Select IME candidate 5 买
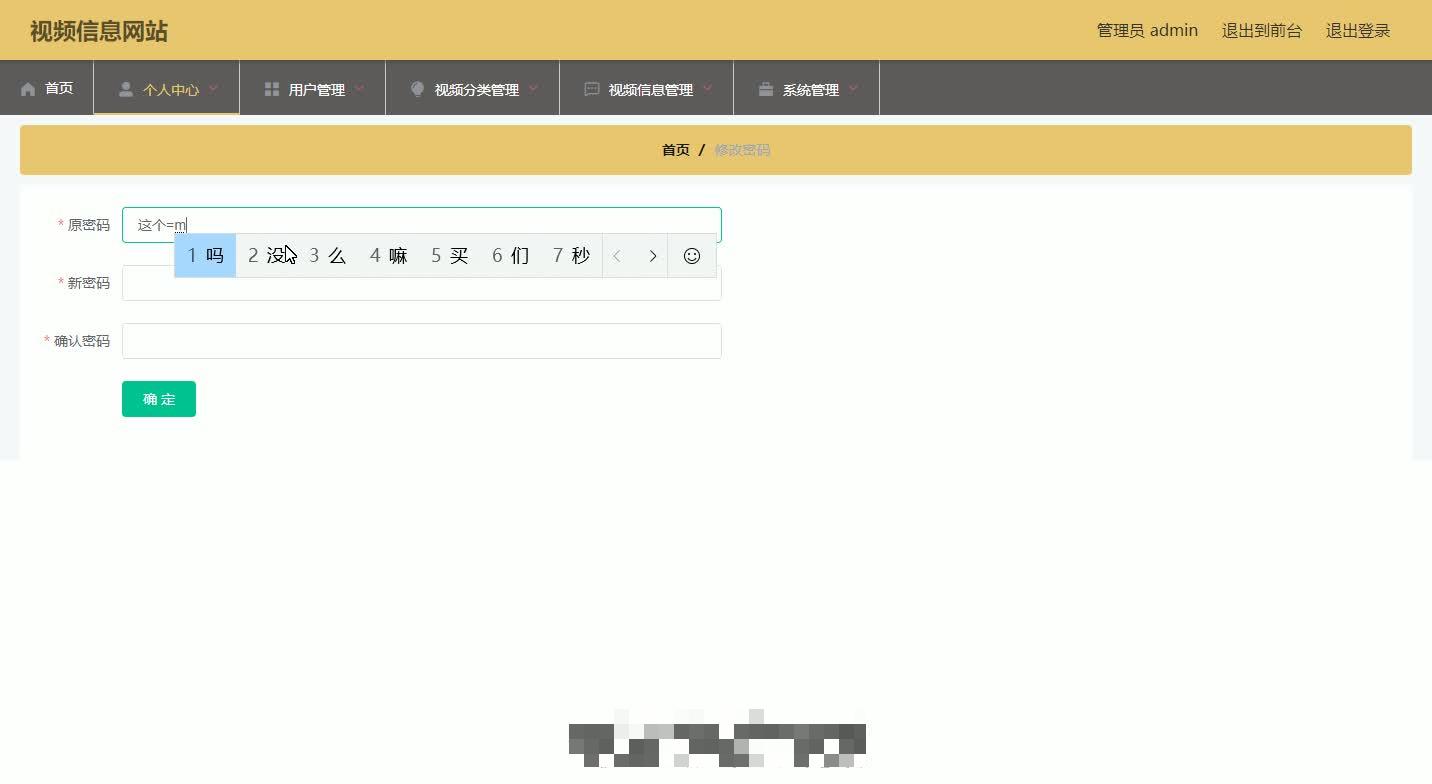Image resolution: width=1432 pixels, height=784 pixels. [x=450, y=256]
